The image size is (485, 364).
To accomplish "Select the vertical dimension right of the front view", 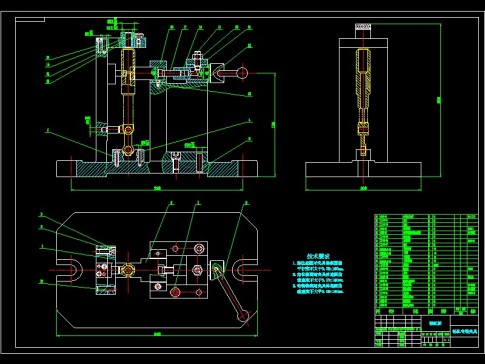I will [274, 125].
